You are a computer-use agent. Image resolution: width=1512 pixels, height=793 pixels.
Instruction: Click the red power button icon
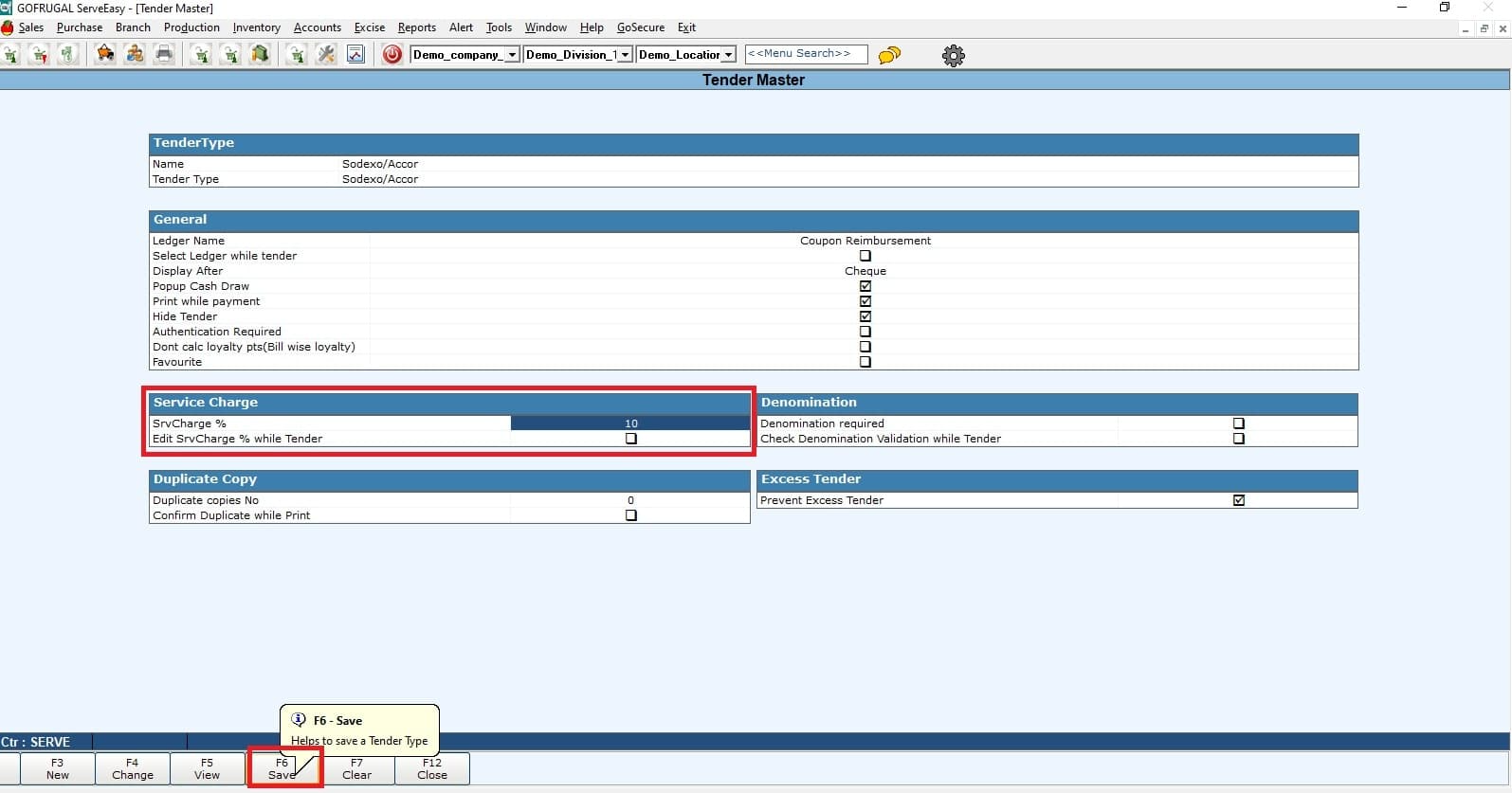(x=392, y=55)
